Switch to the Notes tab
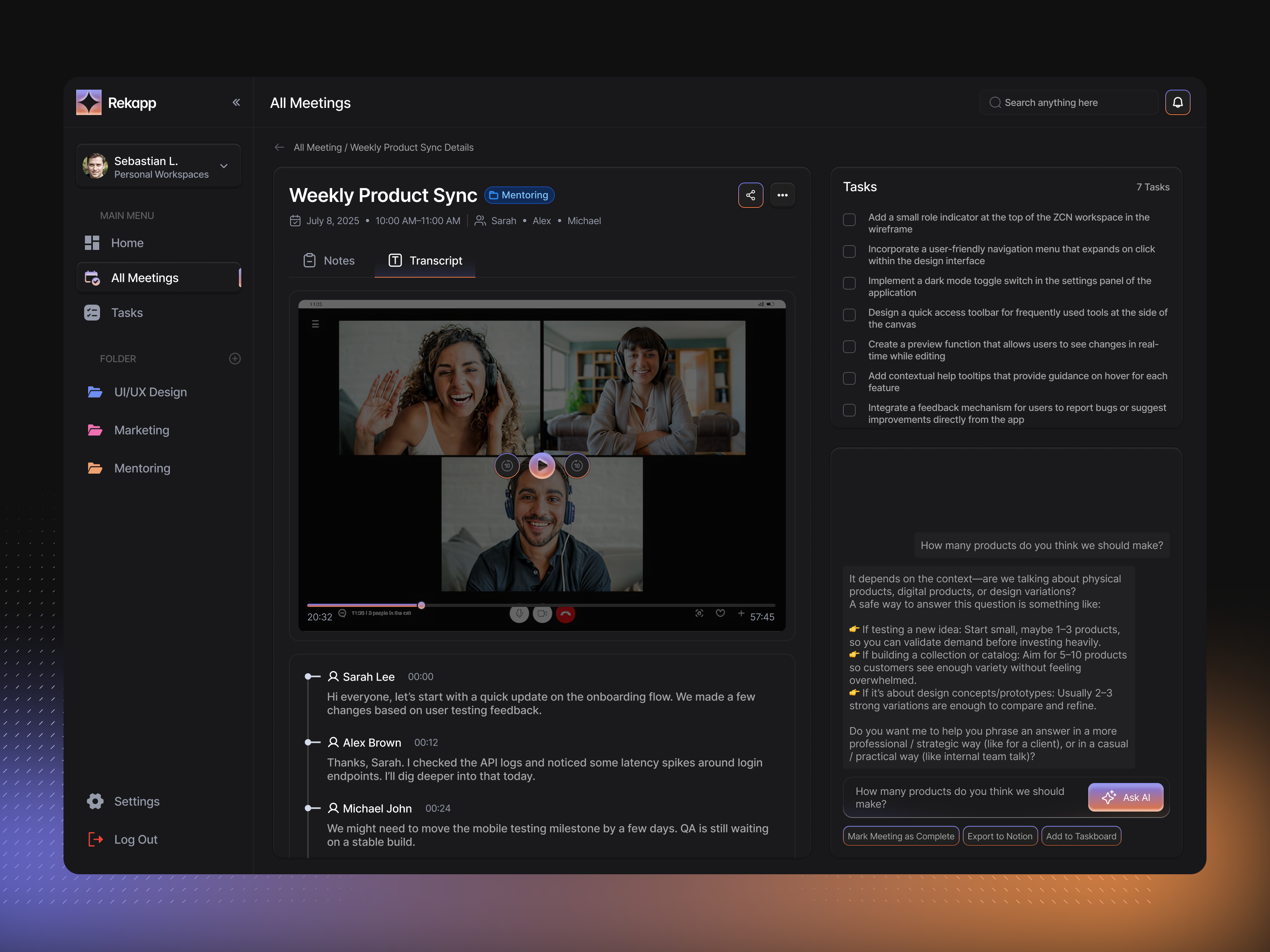The image size is (1270, 952). [329, 261]
